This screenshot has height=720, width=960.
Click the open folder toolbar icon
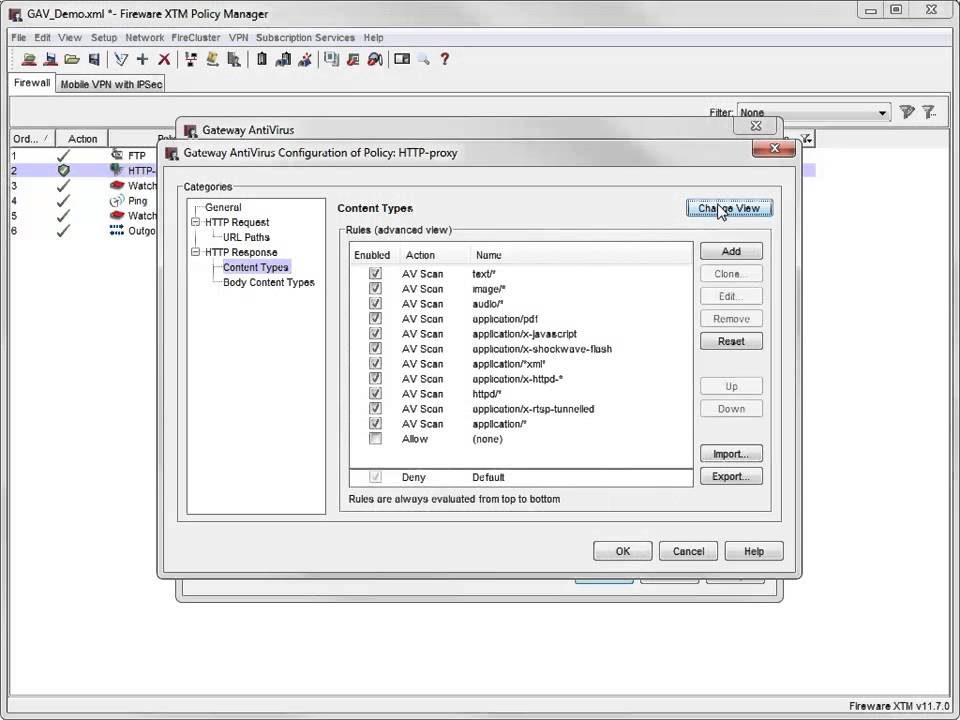(72, 59)
